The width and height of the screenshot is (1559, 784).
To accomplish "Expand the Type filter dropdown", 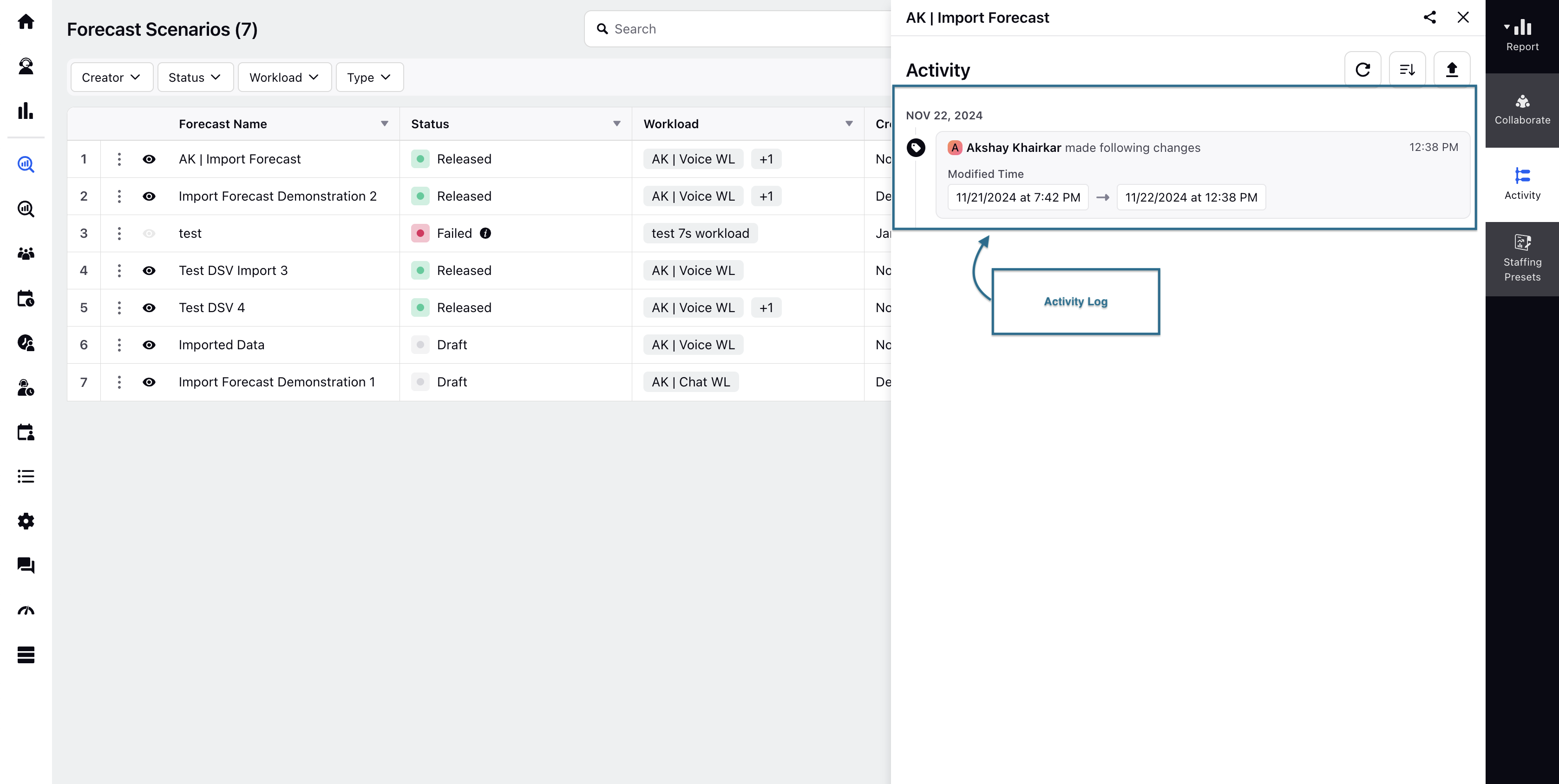I will pos(369,78).
